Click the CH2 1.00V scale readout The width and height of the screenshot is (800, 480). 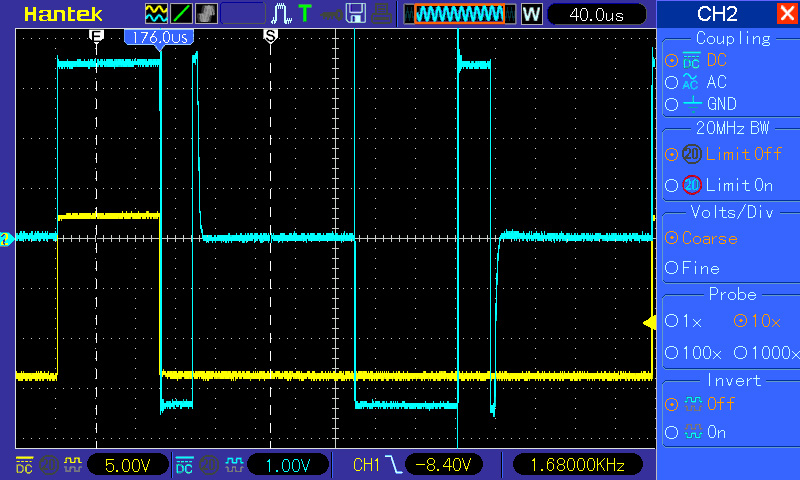click(288, 465)
